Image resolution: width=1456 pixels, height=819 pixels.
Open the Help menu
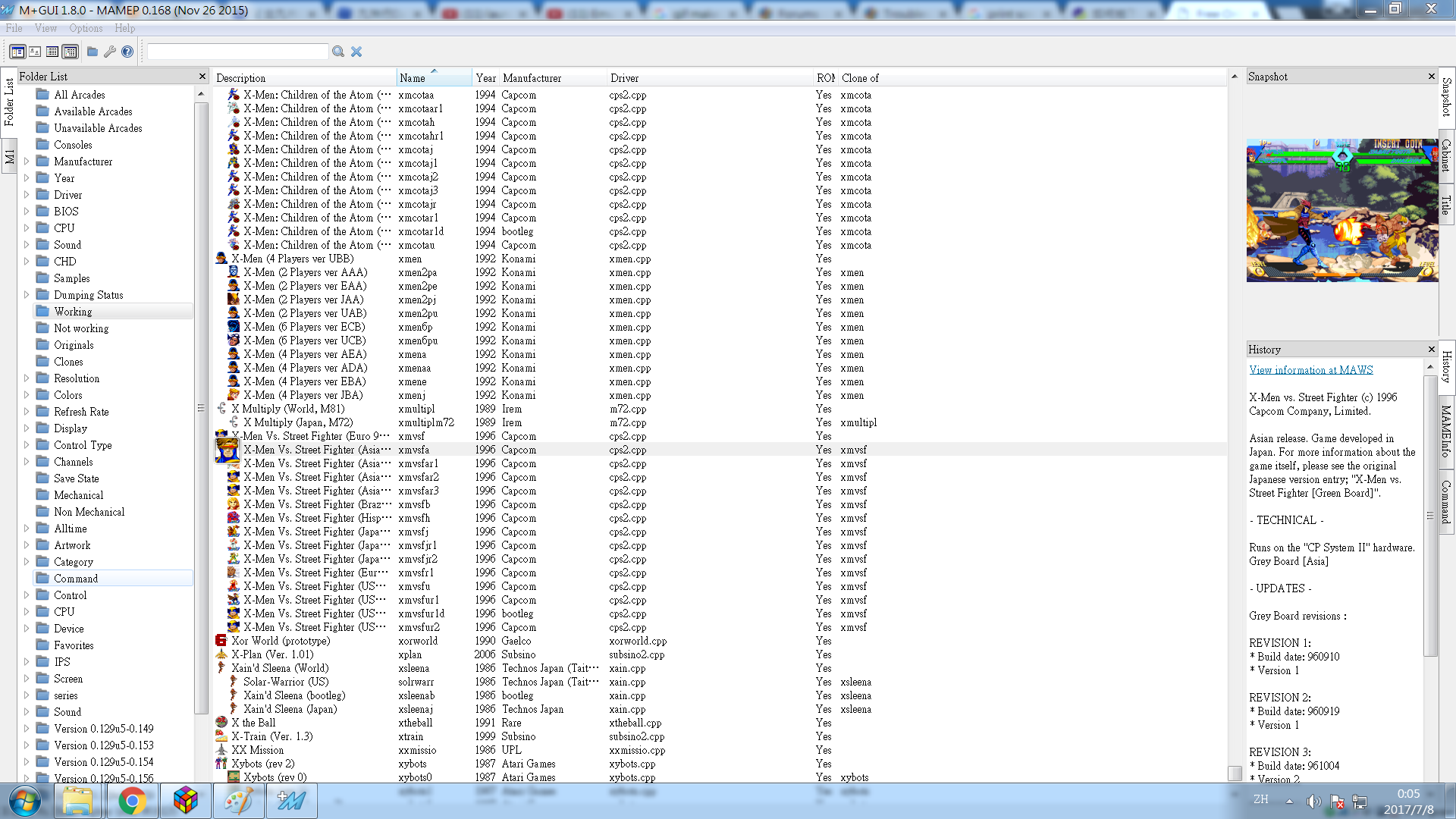125,28
